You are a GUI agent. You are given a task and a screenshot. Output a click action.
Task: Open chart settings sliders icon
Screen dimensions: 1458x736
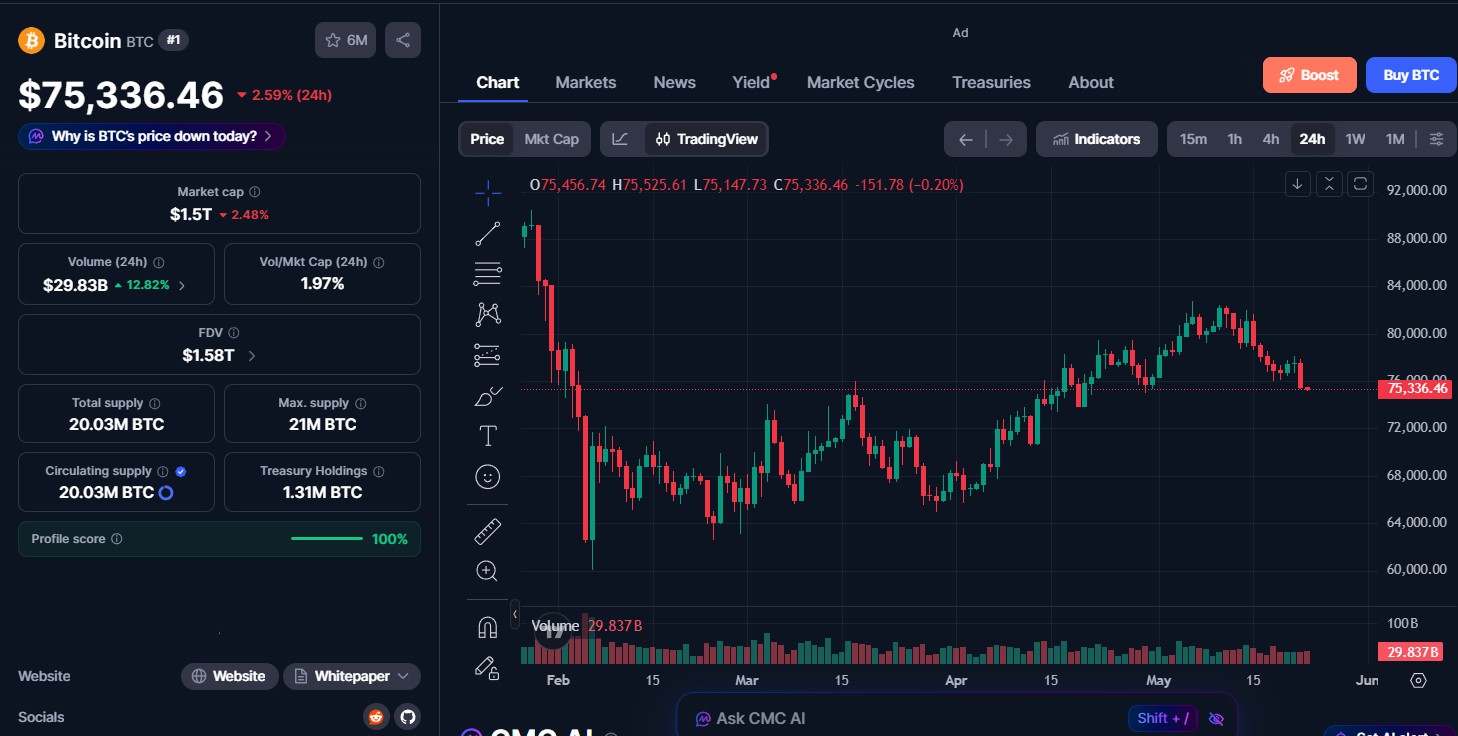coord(1436,139)
